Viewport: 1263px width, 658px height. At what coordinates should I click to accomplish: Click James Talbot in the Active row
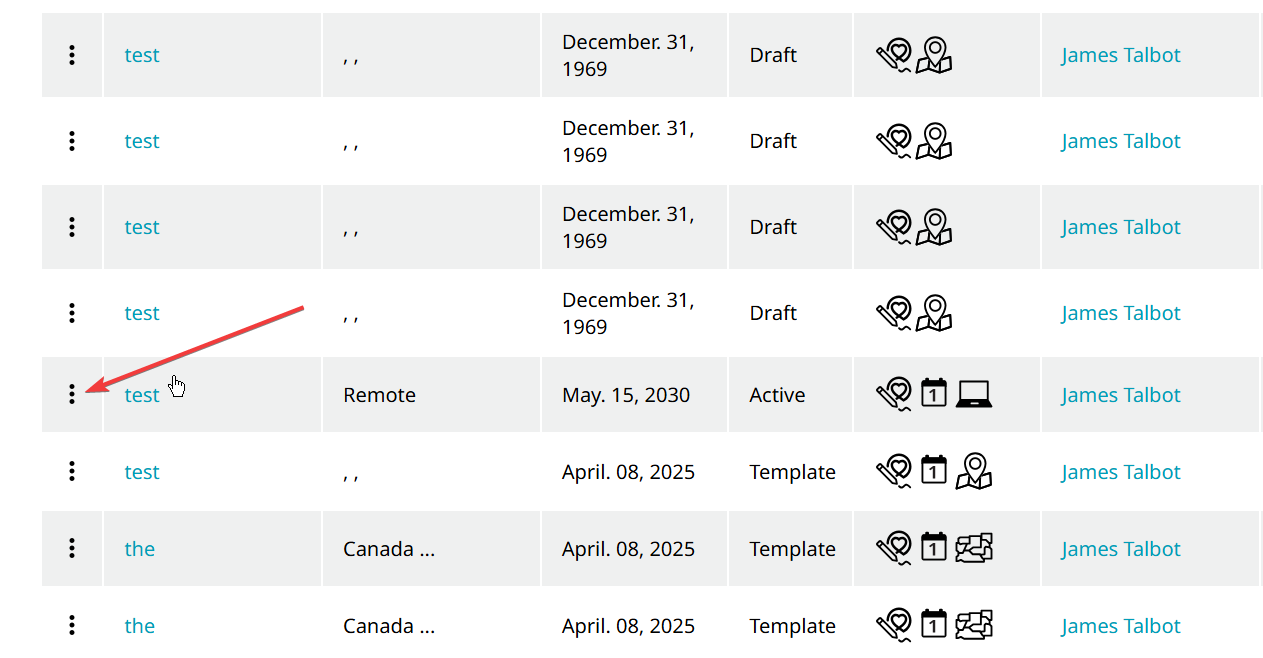coord(1120,395)
